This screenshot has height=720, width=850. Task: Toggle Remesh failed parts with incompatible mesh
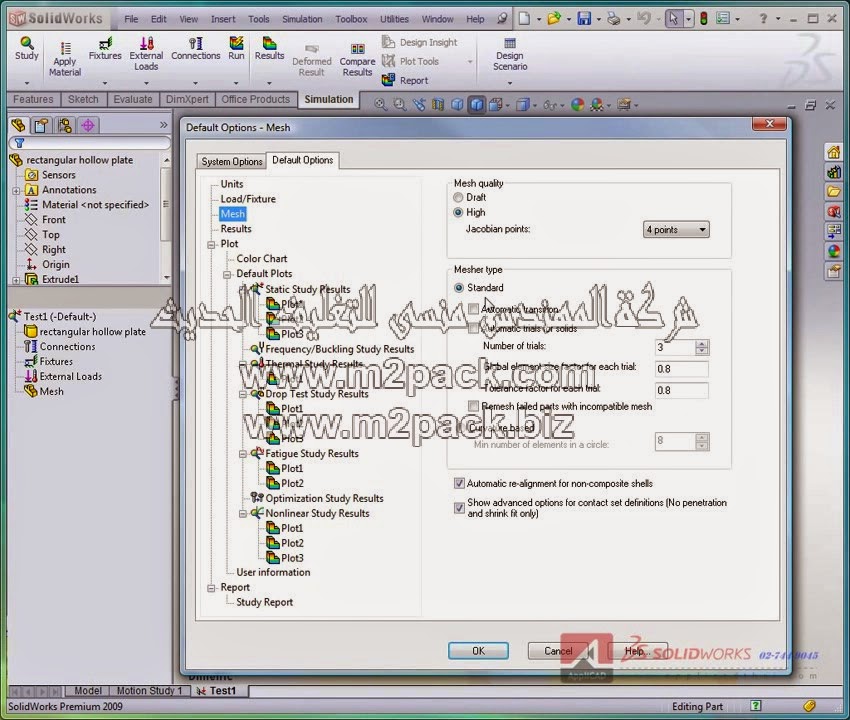[x=474, y=406]
